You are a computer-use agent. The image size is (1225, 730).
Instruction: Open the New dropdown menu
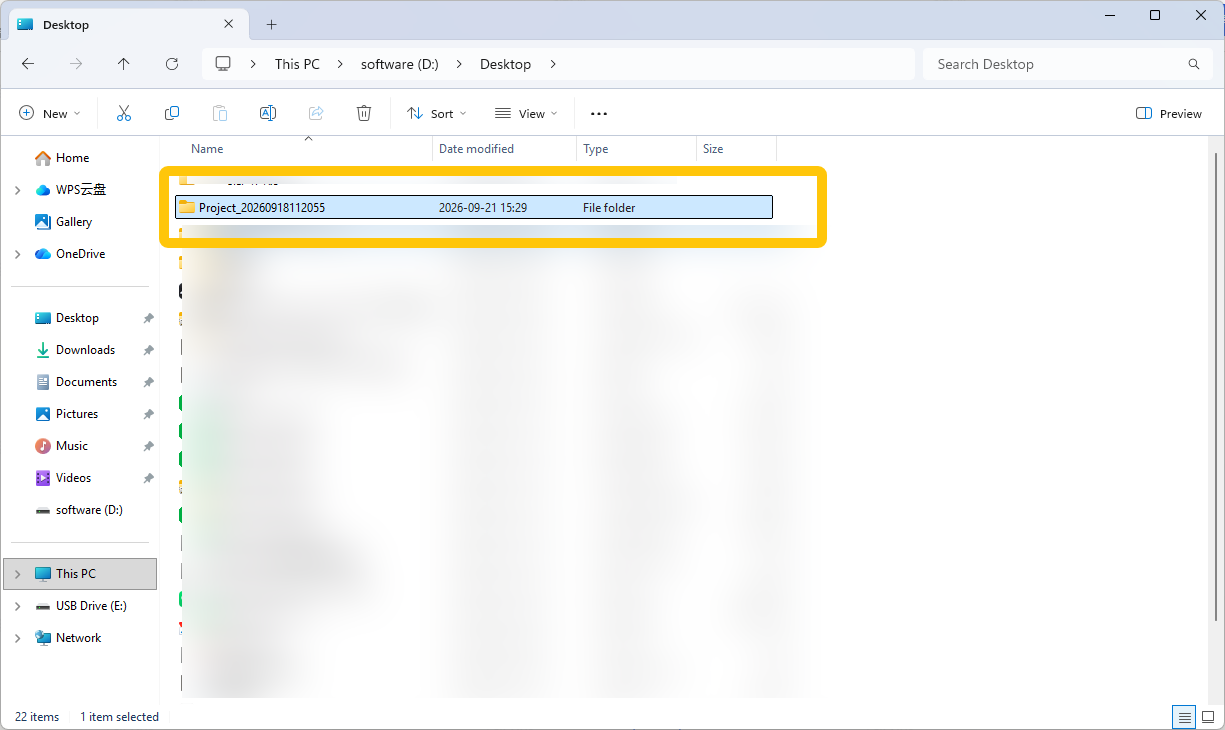point(50,114)
